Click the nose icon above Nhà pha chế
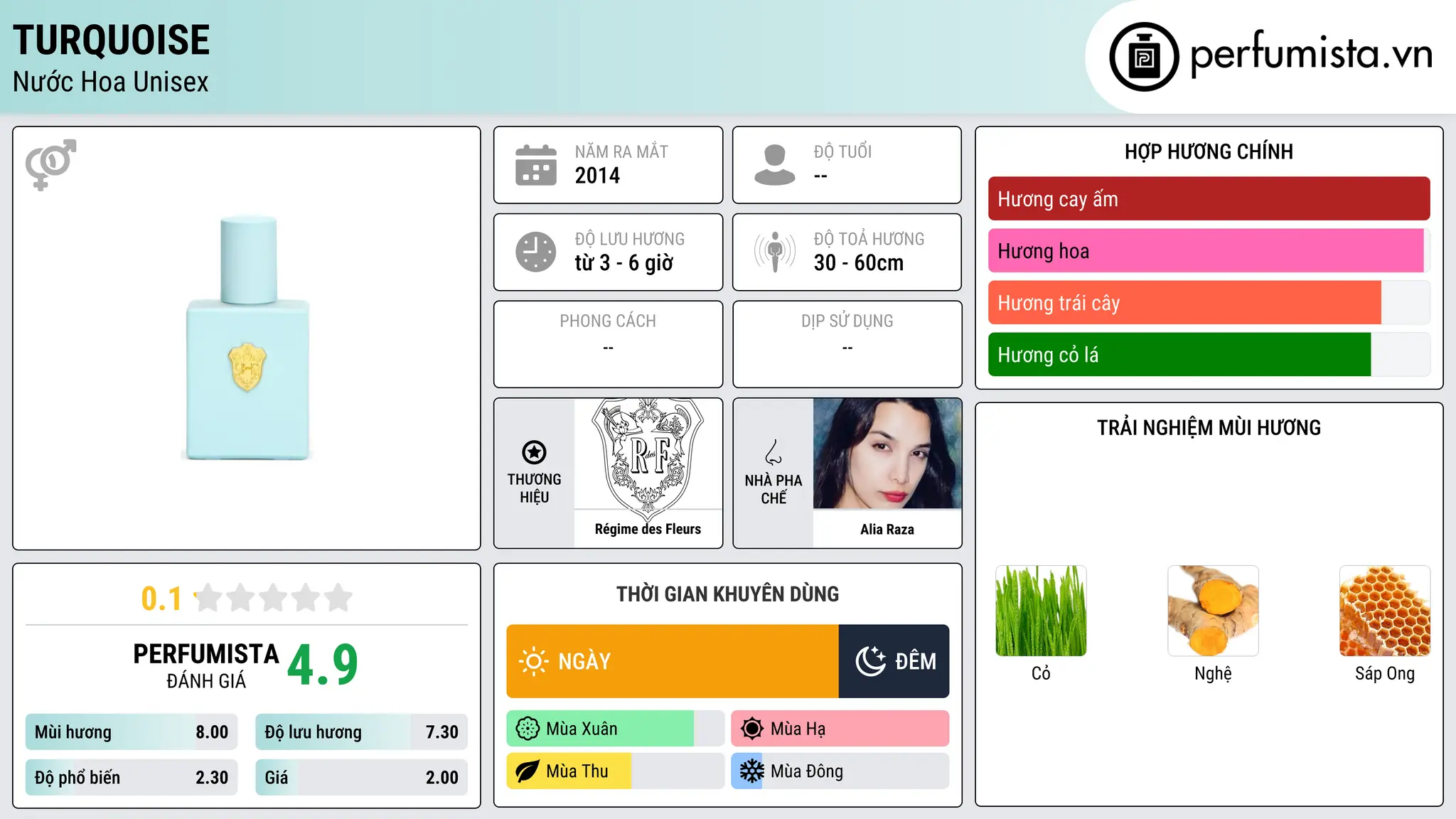 773,452
